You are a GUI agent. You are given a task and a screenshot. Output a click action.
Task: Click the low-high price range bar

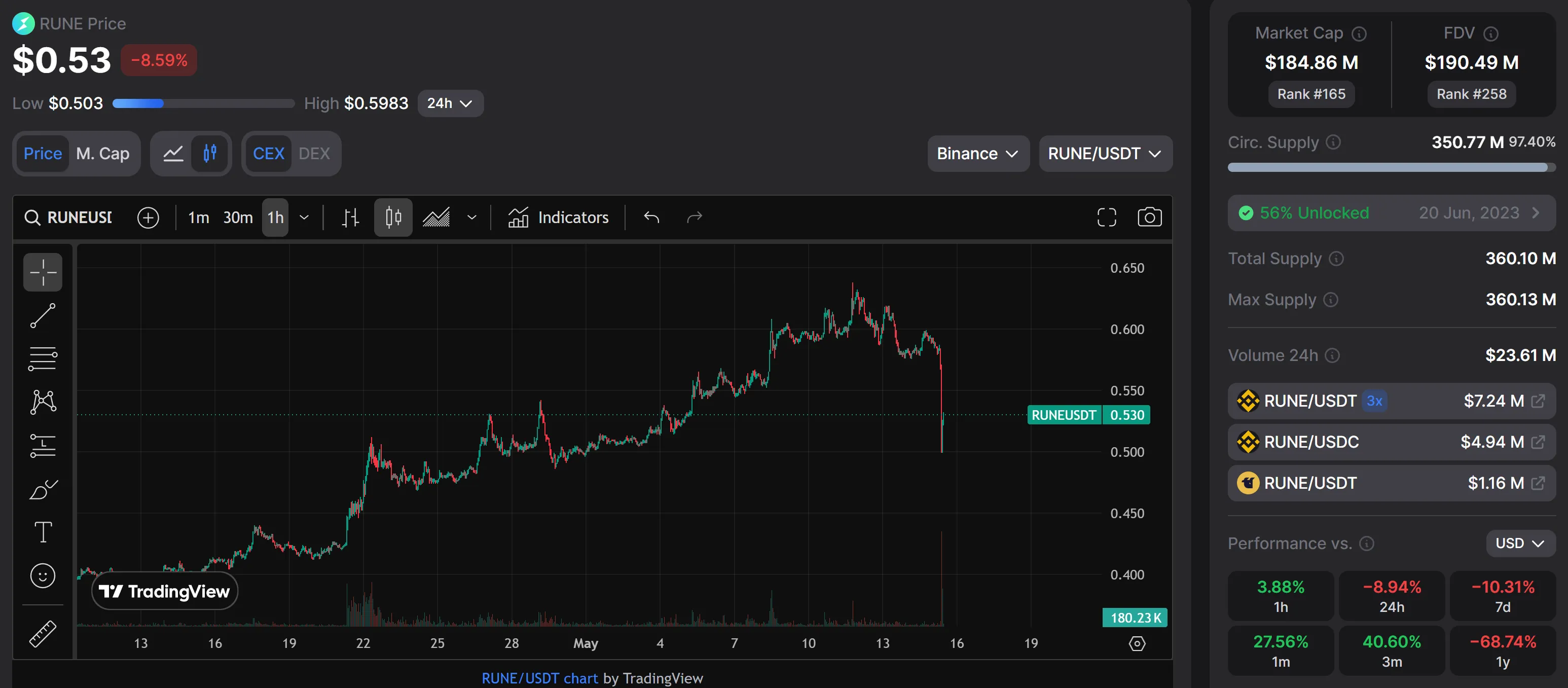point(203,103)
